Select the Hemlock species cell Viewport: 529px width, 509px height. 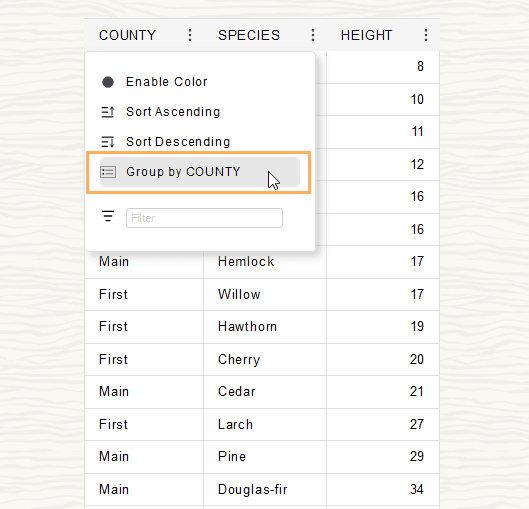pyautogui.click(x=265, y=262)
